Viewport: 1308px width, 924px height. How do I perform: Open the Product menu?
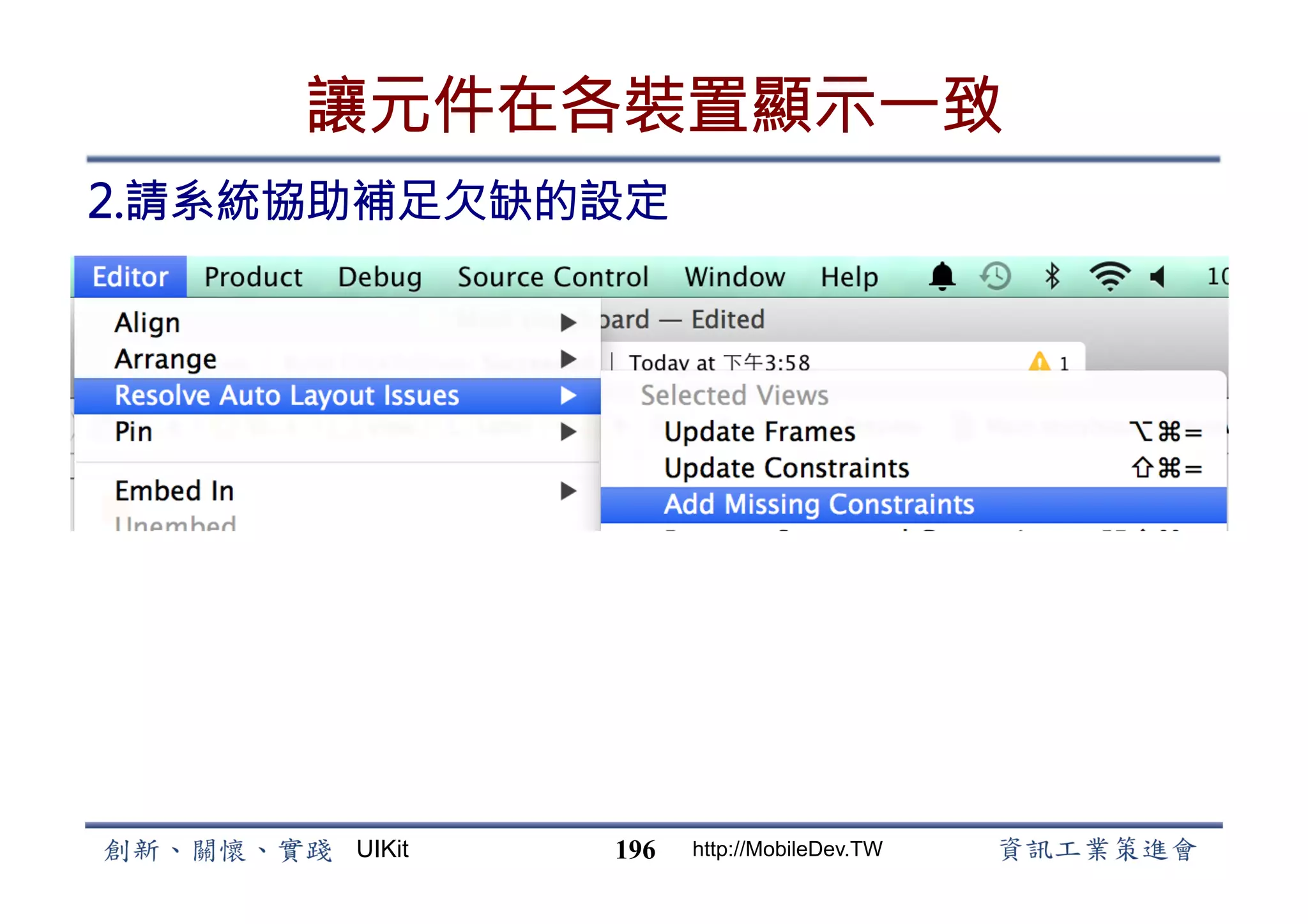point(253,276)
